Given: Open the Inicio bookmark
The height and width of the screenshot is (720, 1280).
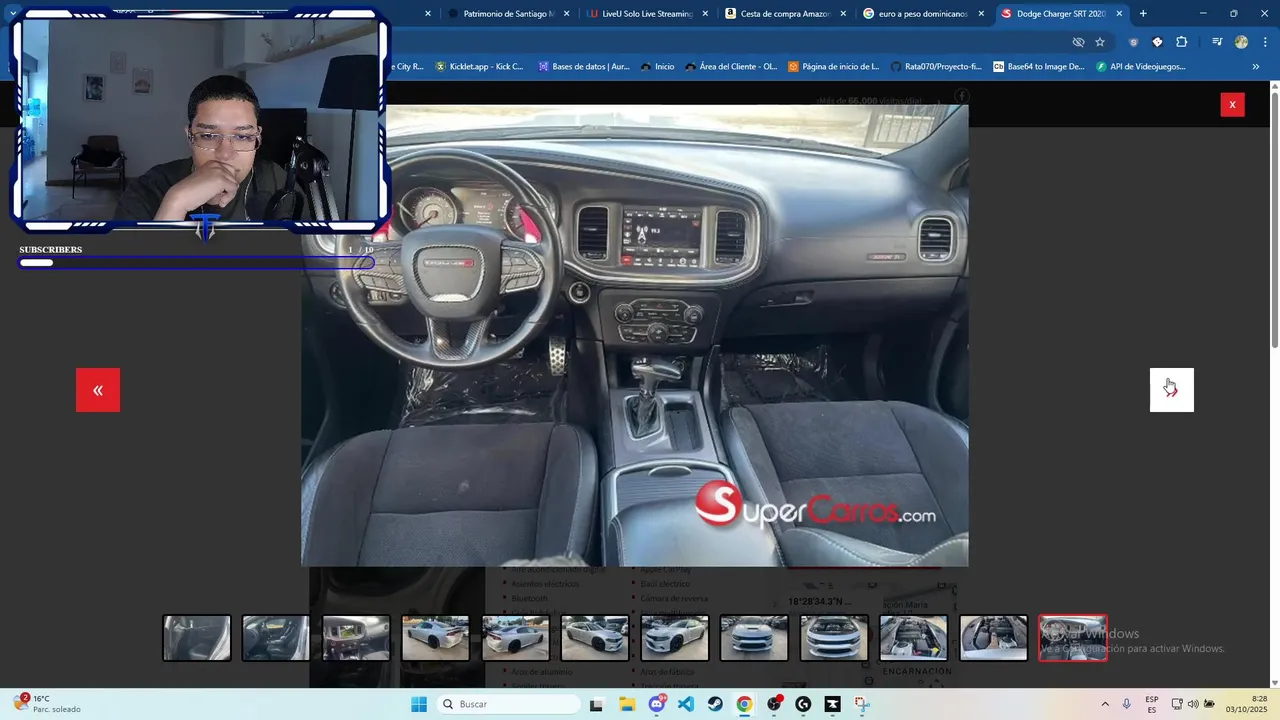Looking at the screenshot, I should (x=657, y=67).
